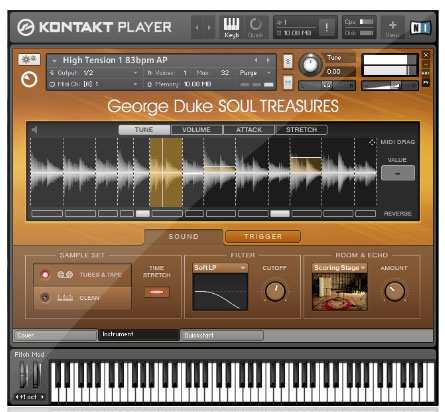The height and width of the screenshot is (412, 445).
Task: Click the VALUE field beside the waveform
Action: click(398, 173)
